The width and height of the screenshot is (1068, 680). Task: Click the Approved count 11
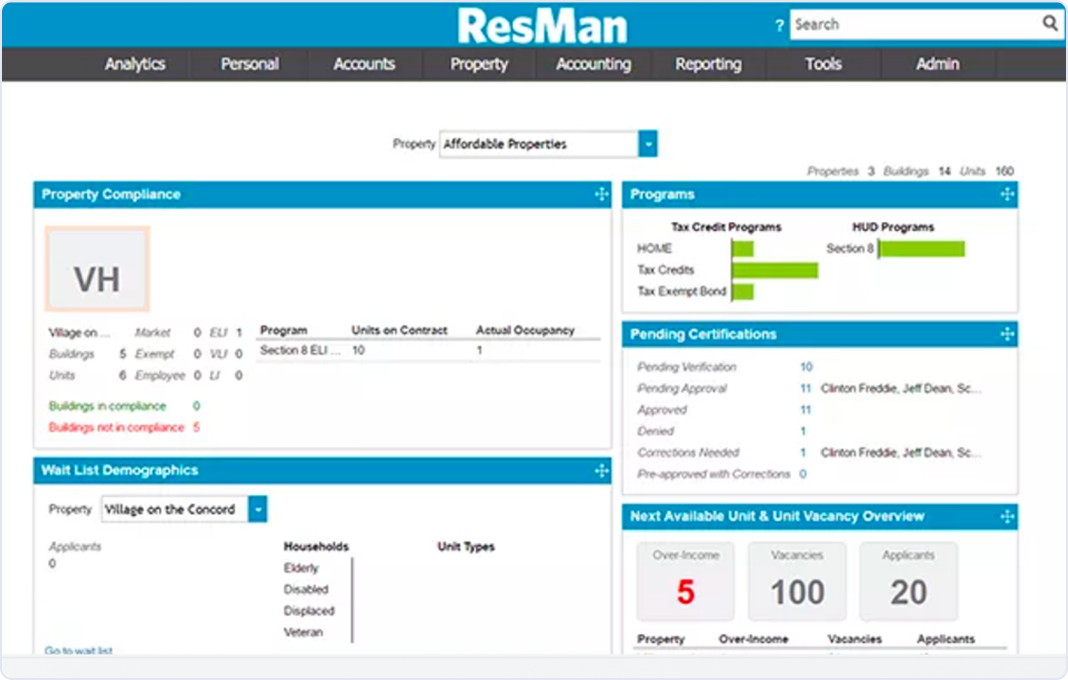pos(806,409)
